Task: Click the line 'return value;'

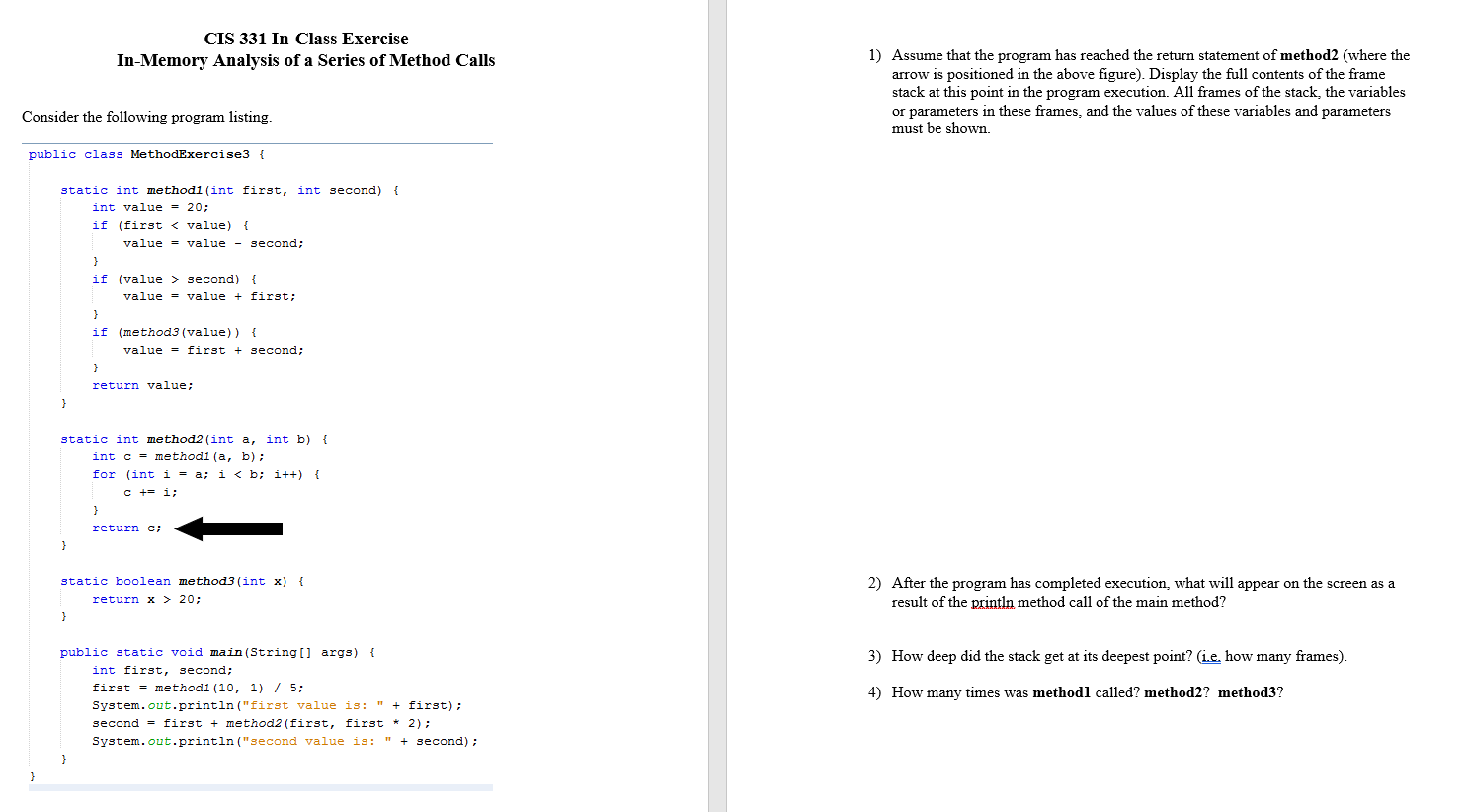Action: (142, 385)
